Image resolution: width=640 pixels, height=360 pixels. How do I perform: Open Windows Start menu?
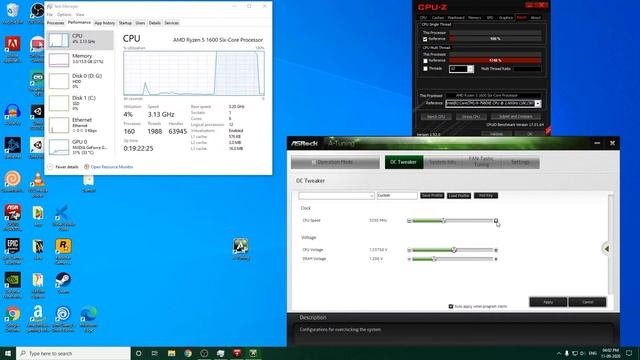coord(8,353)
